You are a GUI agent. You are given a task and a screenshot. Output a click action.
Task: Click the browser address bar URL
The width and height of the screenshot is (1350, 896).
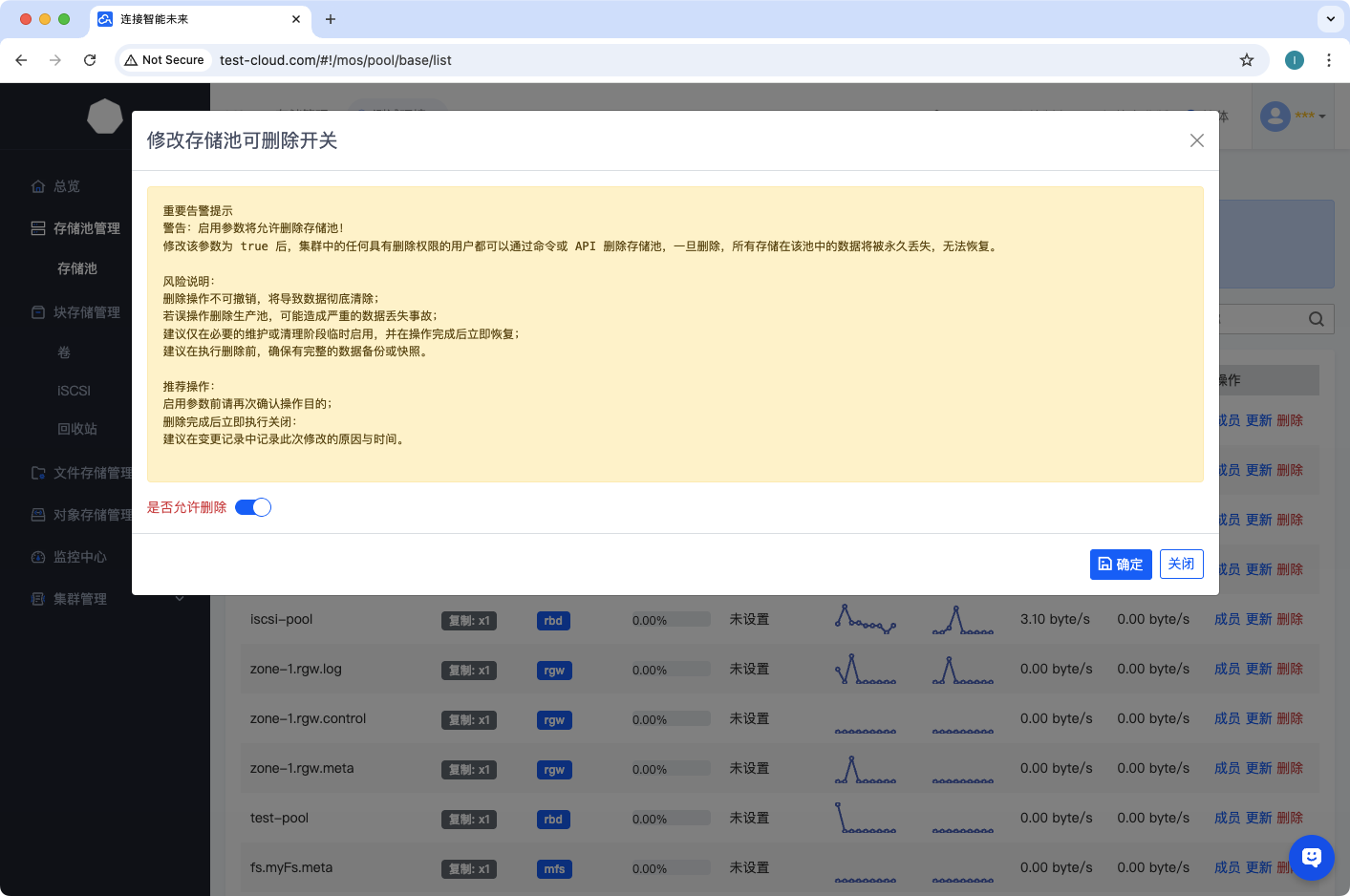tap(335, 60)
